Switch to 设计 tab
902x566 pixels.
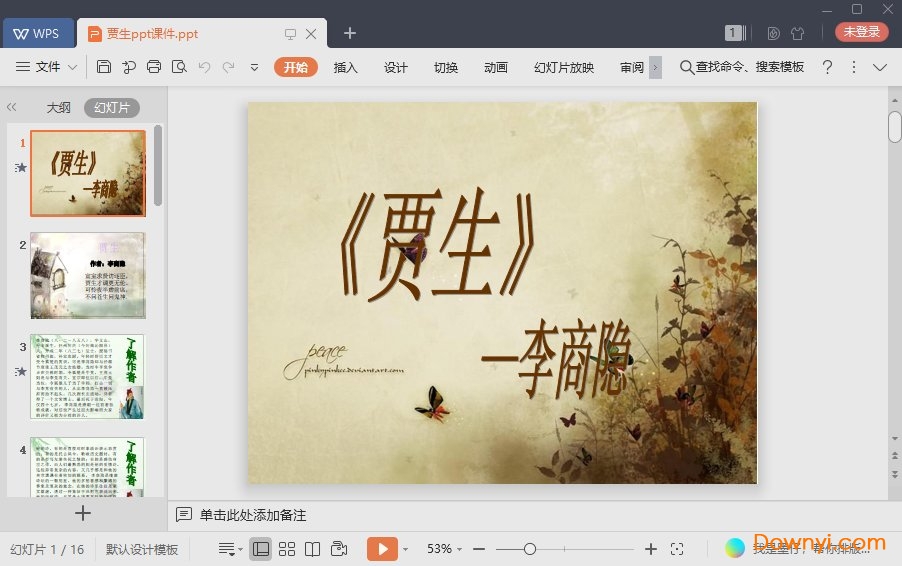click(396, 67)
